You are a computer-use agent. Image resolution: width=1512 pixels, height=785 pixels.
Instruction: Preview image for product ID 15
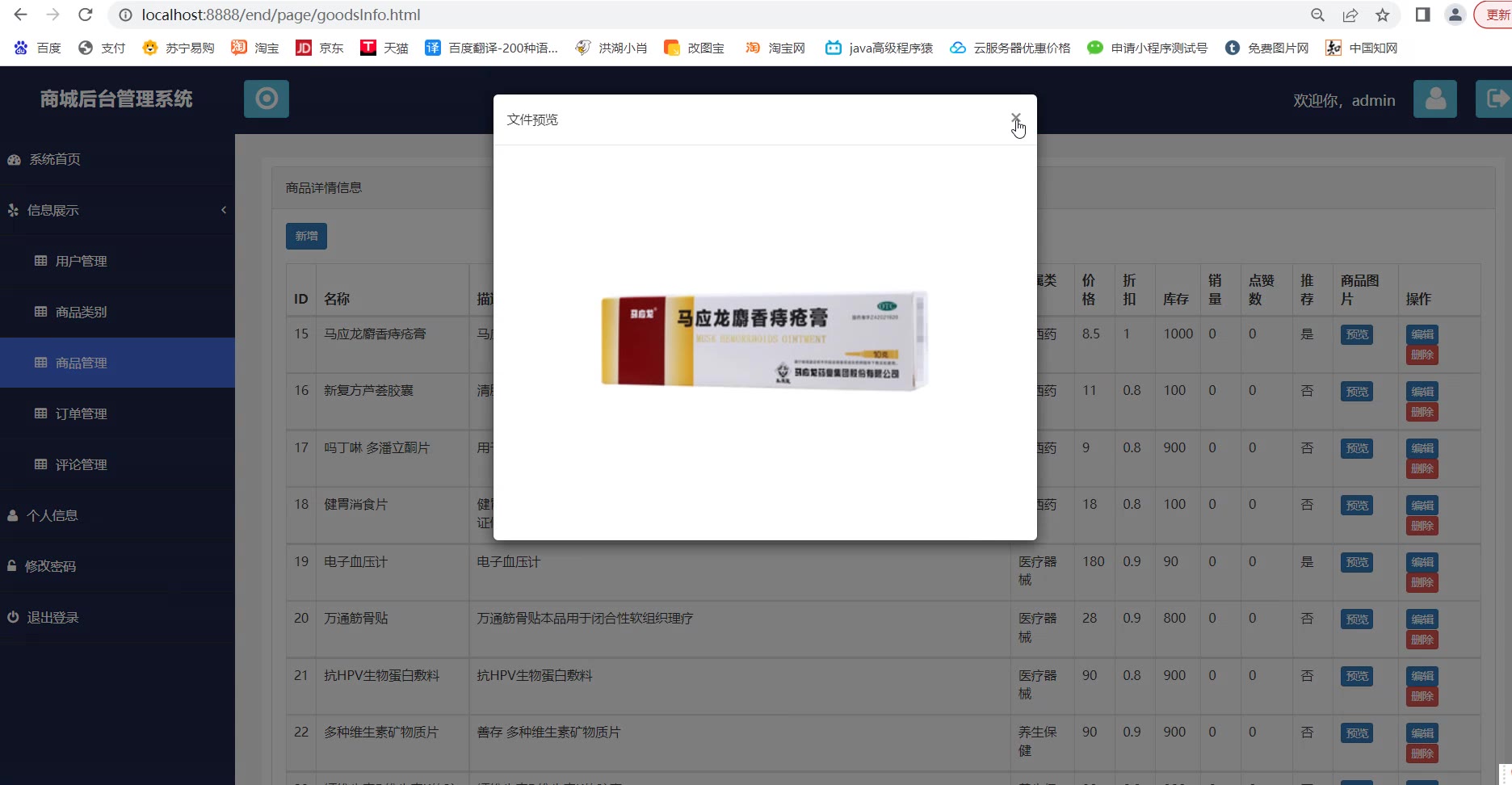1357,334
